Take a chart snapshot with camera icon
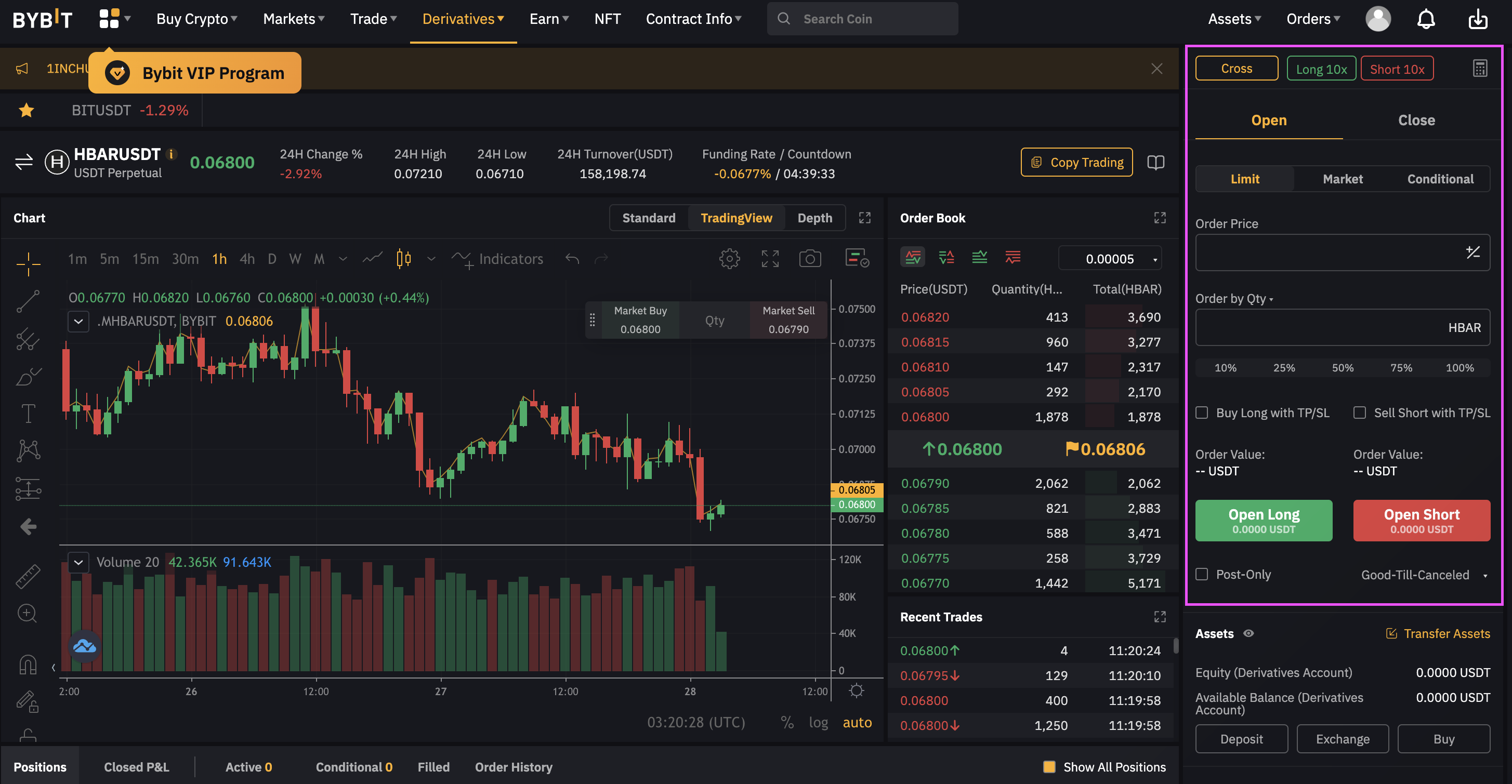Image resolution: width=1512 pixels, height=784 pixels. click(810, 259)
